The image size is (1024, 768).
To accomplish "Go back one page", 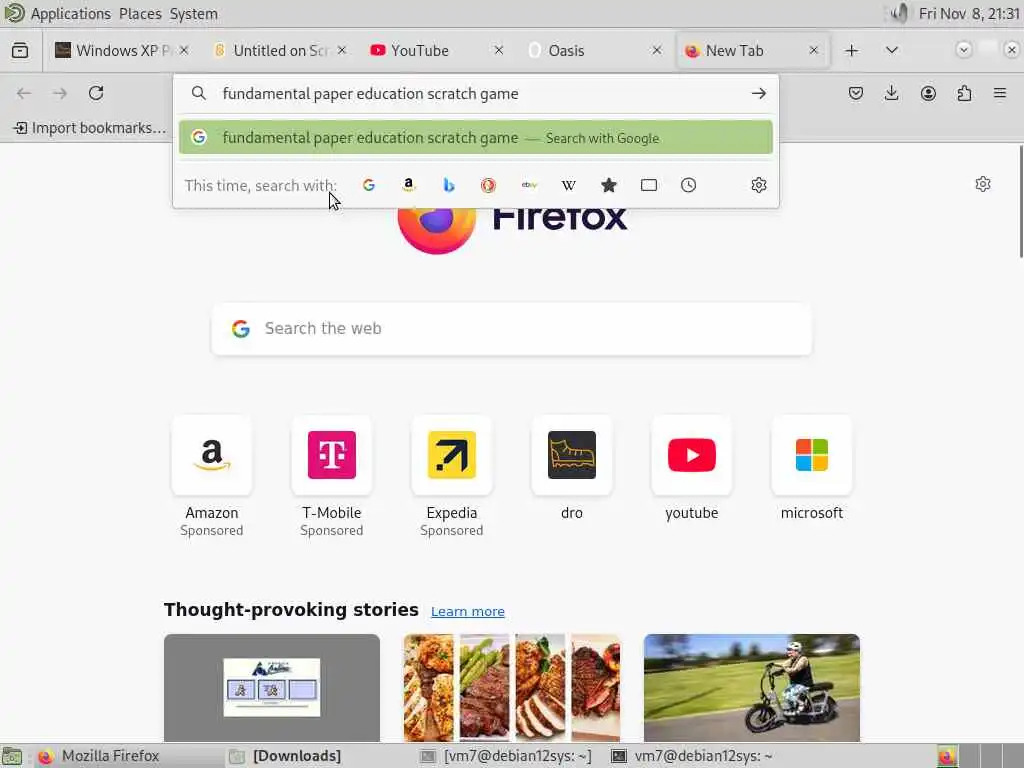I will 24,93.
